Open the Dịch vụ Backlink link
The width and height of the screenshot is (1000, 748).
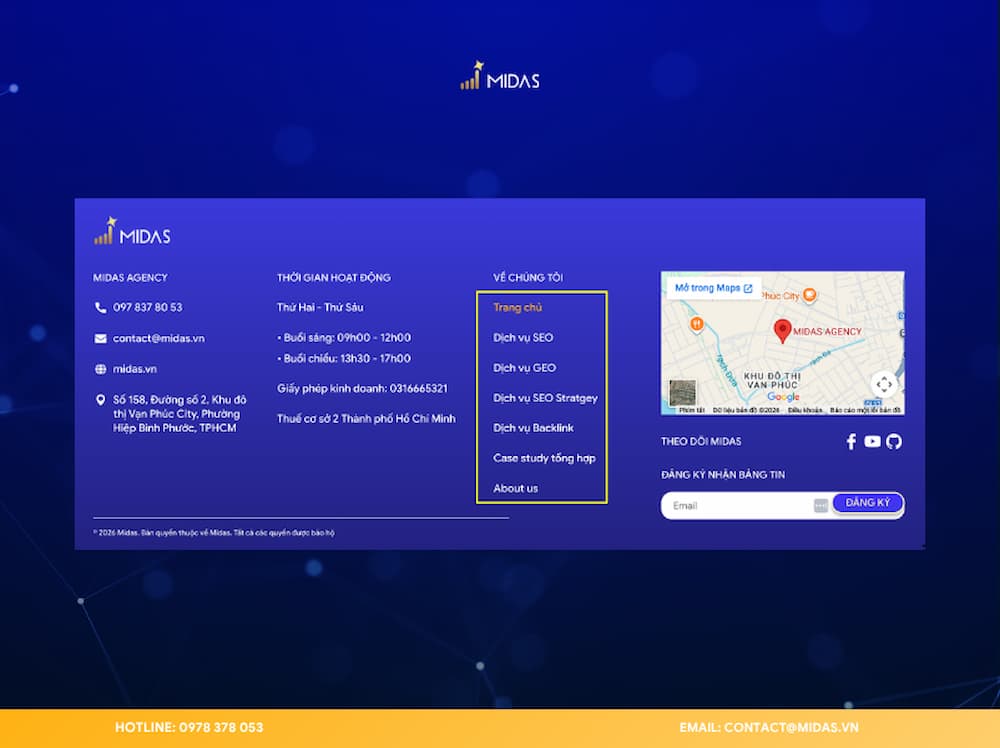coord(533,428)
